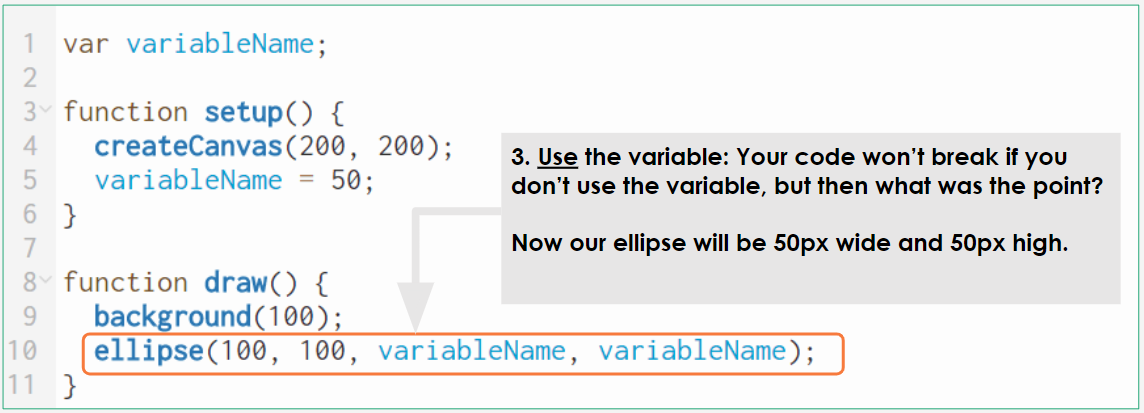Viewport: 1144px width, 413px height.
Task: Click the underlined word Use in annotation
Action: [x=557, y=158]
